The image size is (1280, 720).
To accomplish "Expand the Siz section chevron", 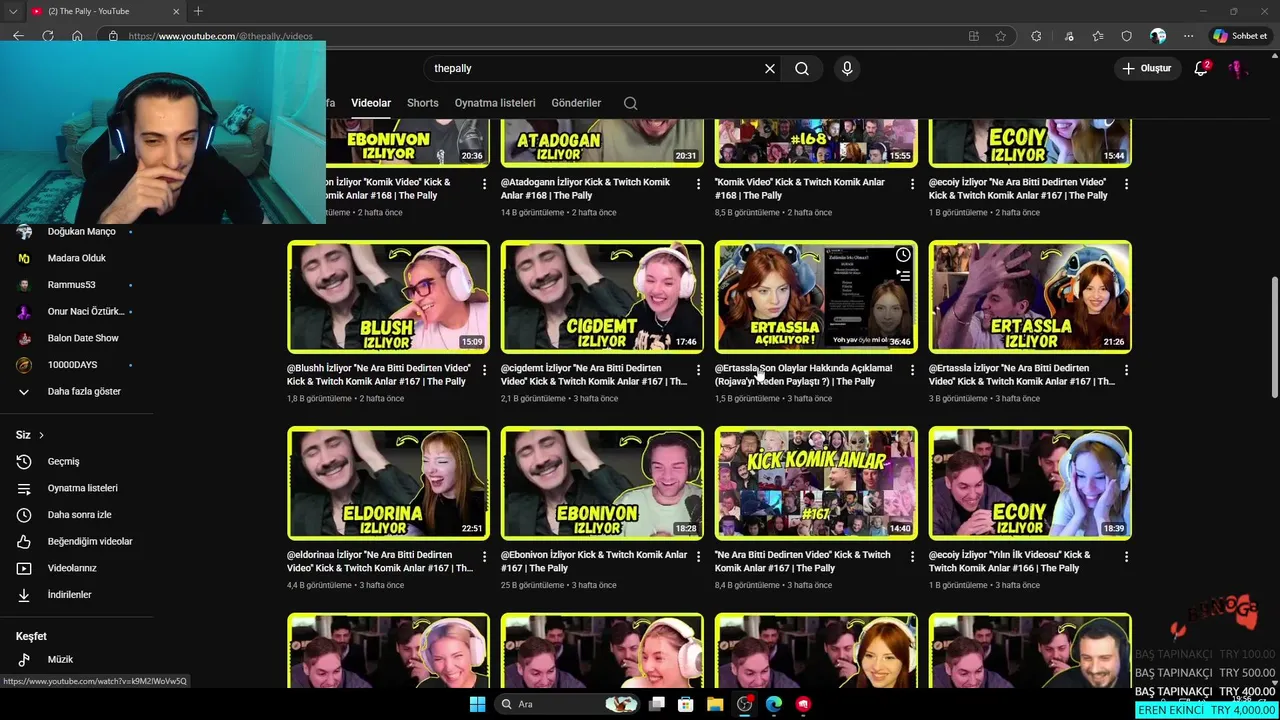I will (41, 435).
